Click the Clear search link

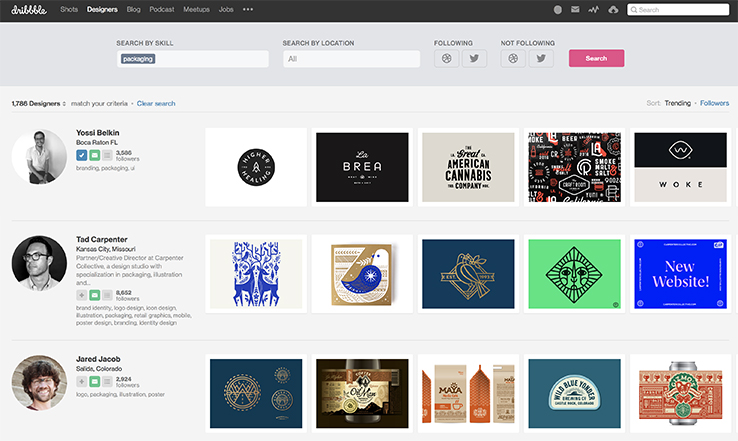coord(156,104)
